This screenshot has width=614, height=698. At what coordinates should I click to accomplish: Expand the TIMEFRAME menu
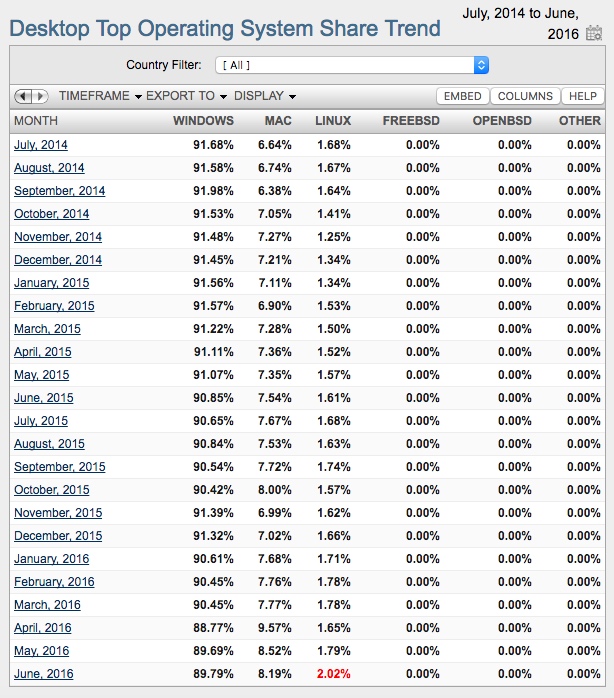pyautogui.click(x=98, y=96)
